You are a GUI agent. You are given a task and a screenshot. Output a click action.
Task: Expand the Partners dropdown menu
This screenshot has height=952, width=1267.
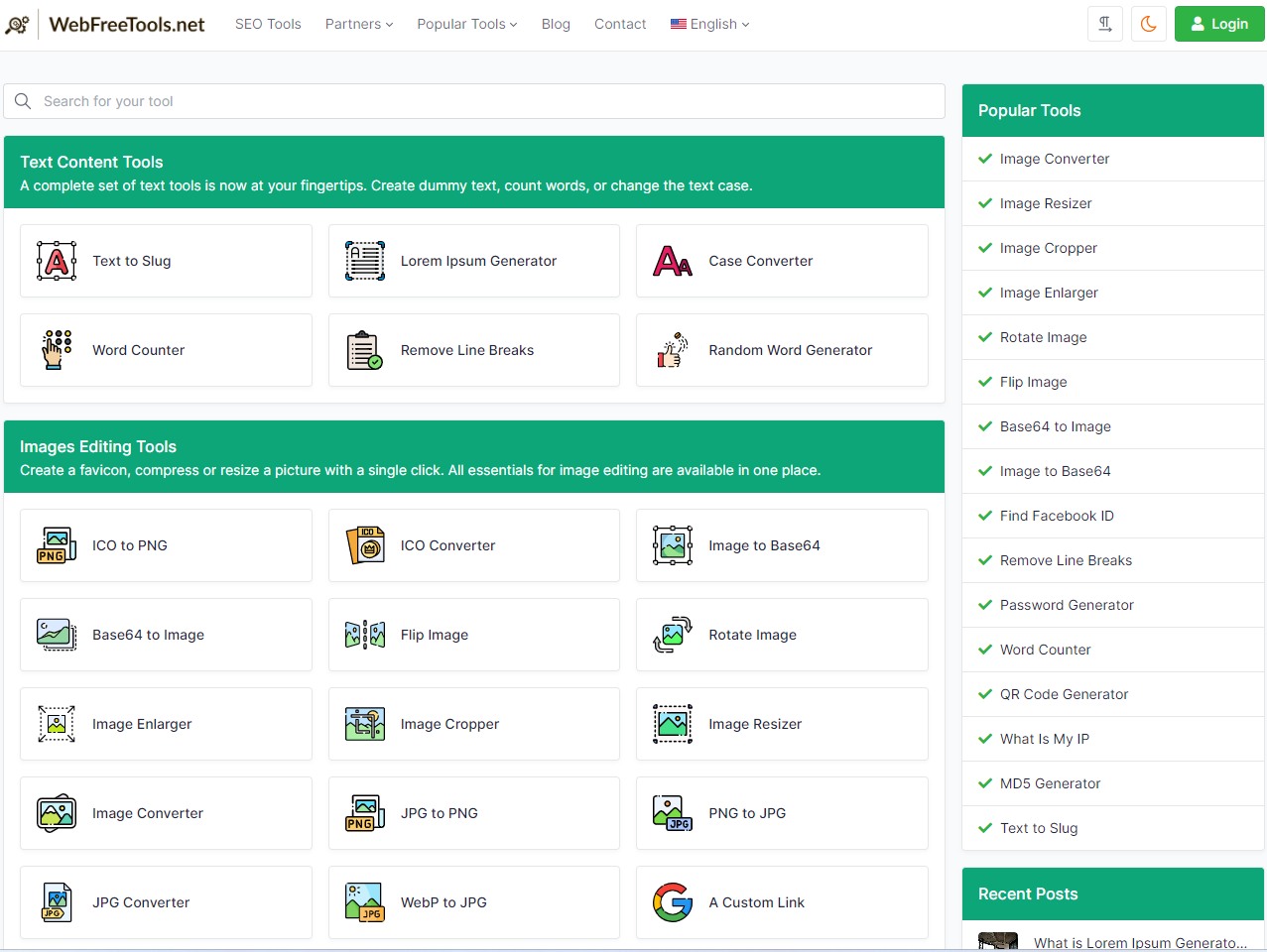(358, 24)
